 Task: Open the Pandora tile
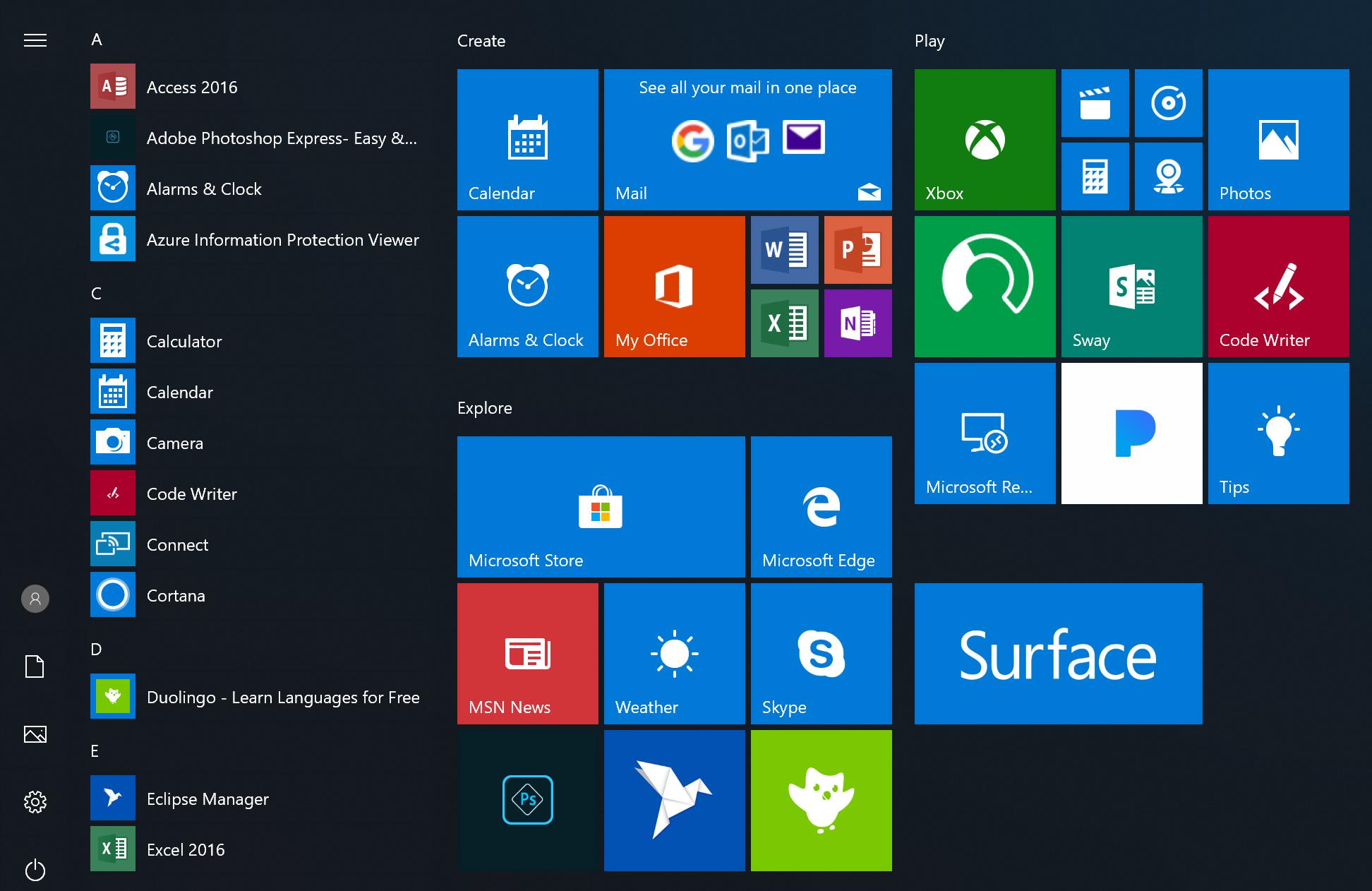1131,433
